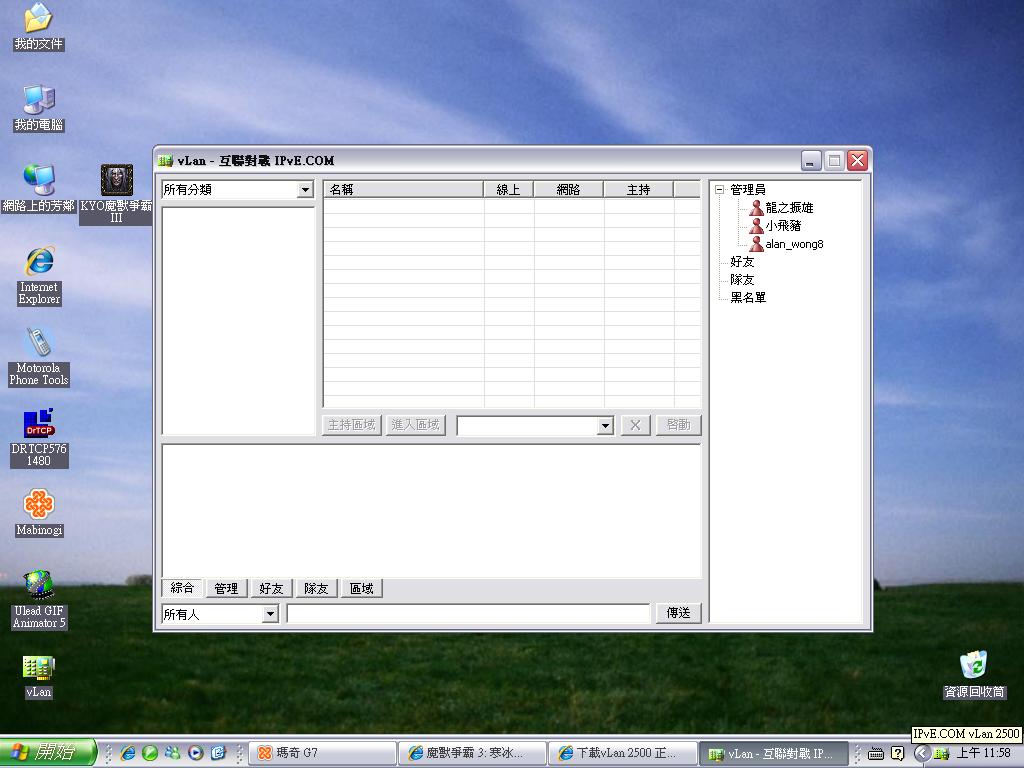The width and height of the screenshot is (1024, 768).
Task: Switch to the 綜合 chat tab
Action: pos(182,588)
